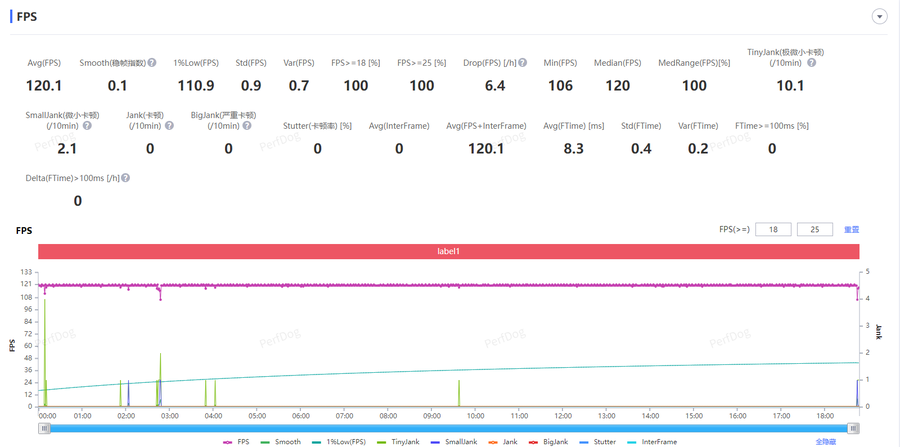The height and width of the screenshot is (447, 900).
Task: Toggle TinyJank series visibility
Action: coord(398,441)
